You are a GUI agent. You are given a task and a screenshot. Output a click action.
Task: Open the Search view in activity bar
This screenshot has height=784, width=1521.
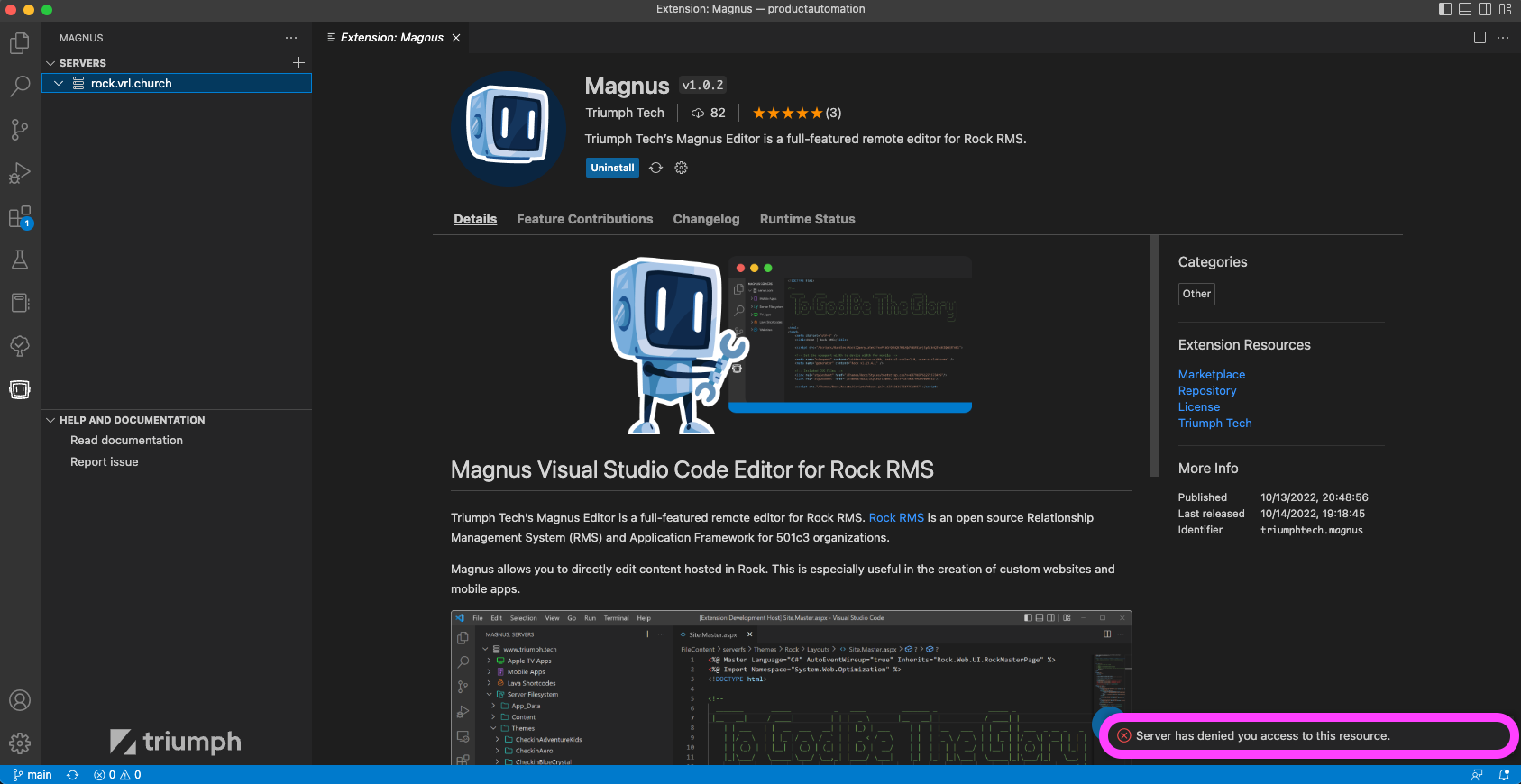tap(20, 87)
